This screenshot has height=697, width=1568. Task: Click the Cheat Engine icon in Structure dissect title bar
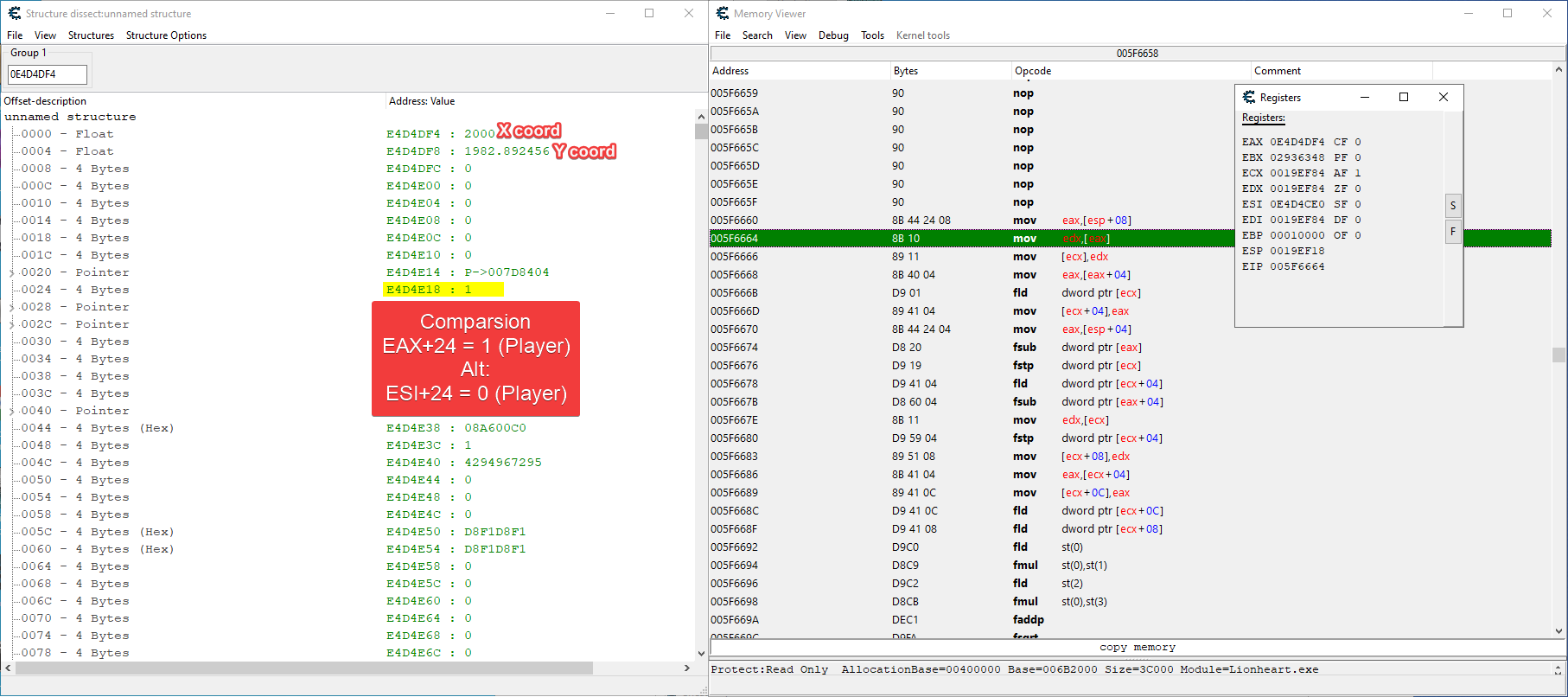pos(14,13)
